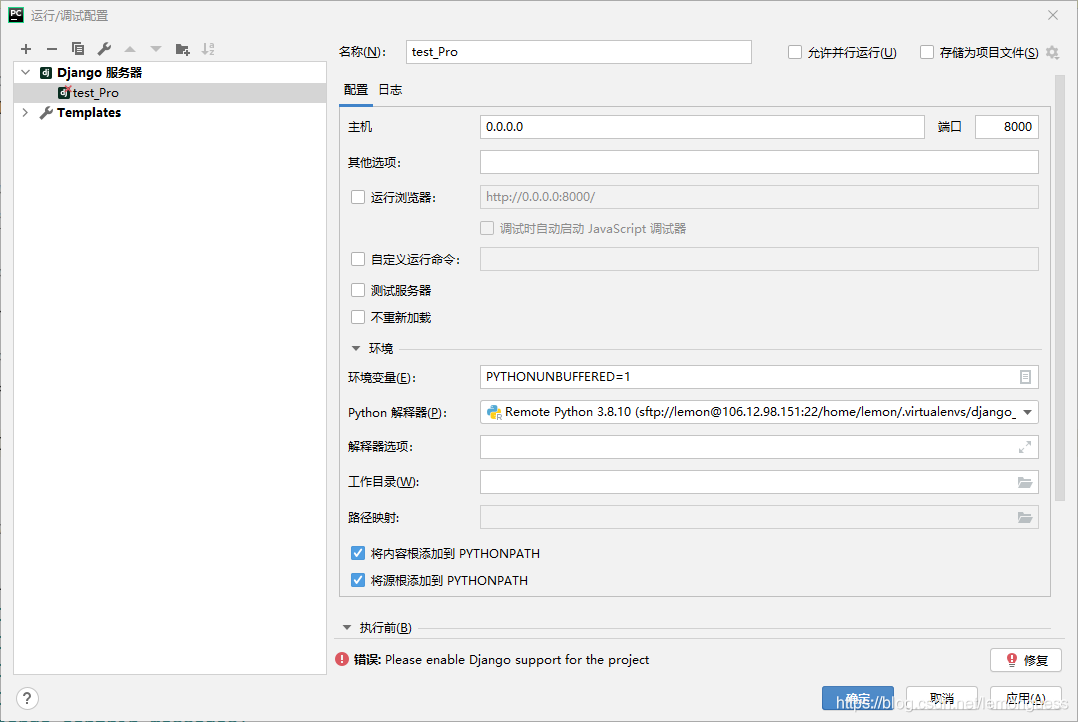Open the gear settings next to 存储为项目文件

point(1052,52)
